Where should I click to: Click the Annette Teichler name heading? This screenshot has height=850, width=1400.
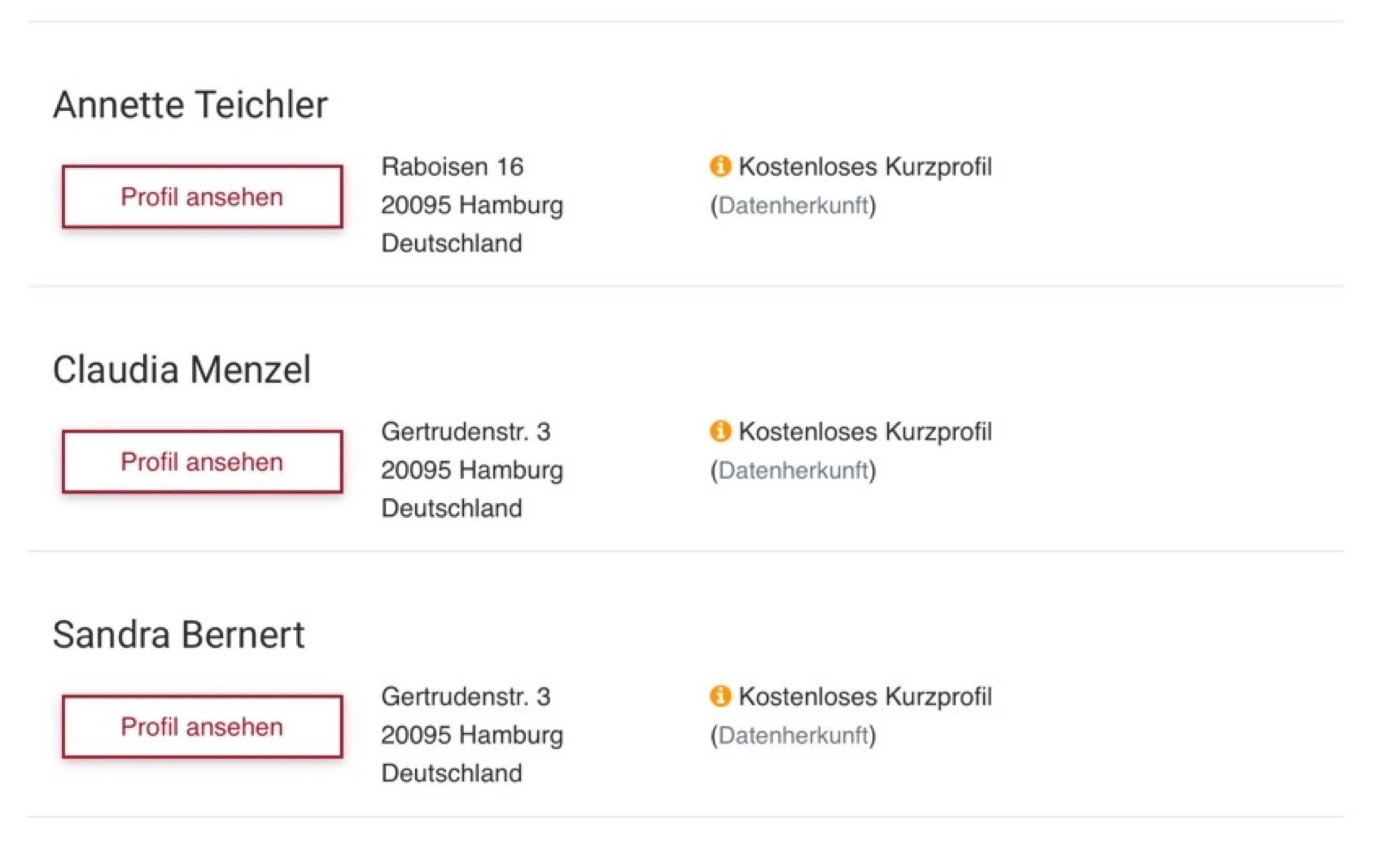point(190,105)
